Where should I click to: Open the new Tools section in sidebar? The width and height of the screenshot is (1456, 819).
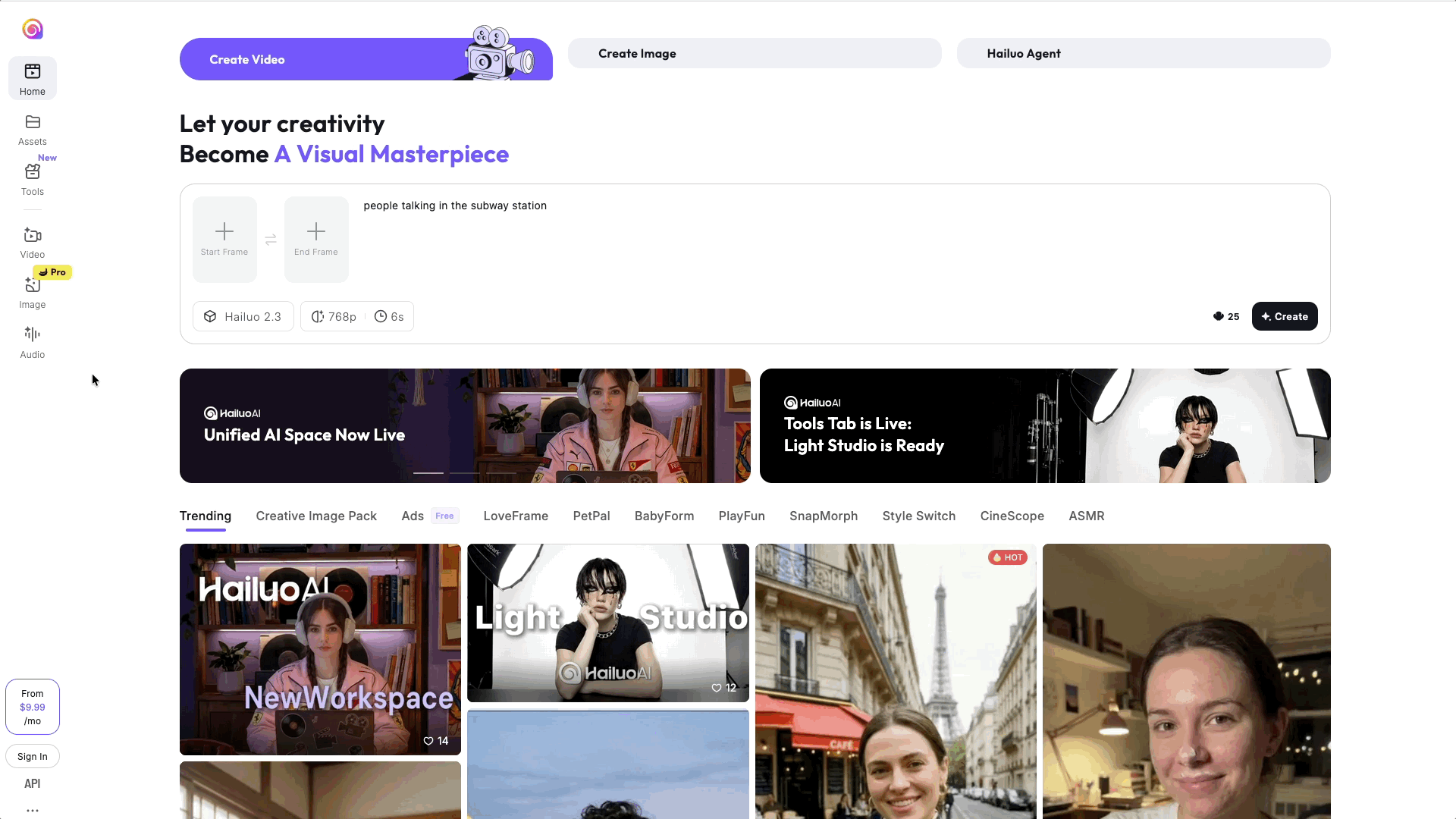32,179
